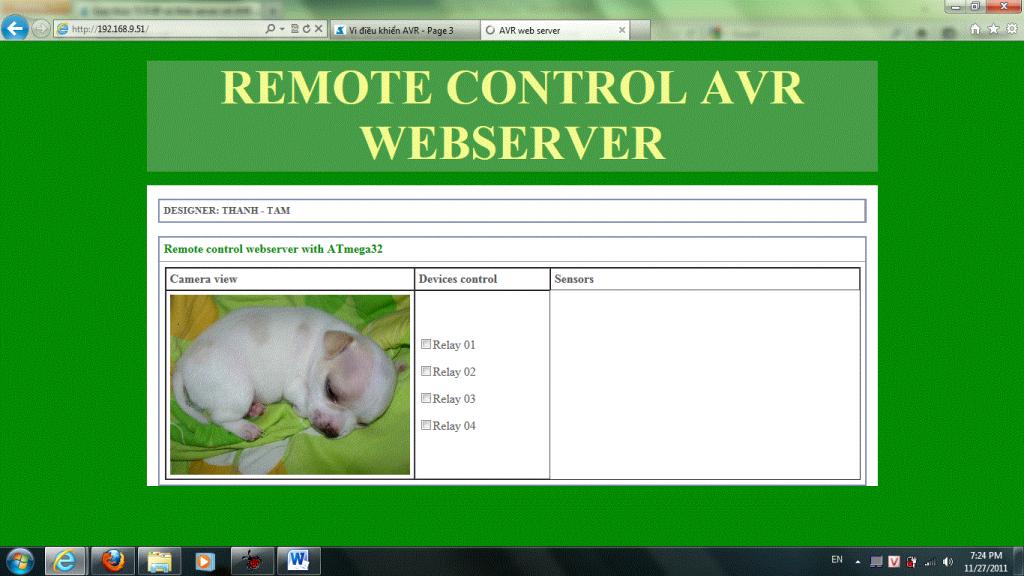
Task: Click the EN language indicator
Action: (837, 560)
